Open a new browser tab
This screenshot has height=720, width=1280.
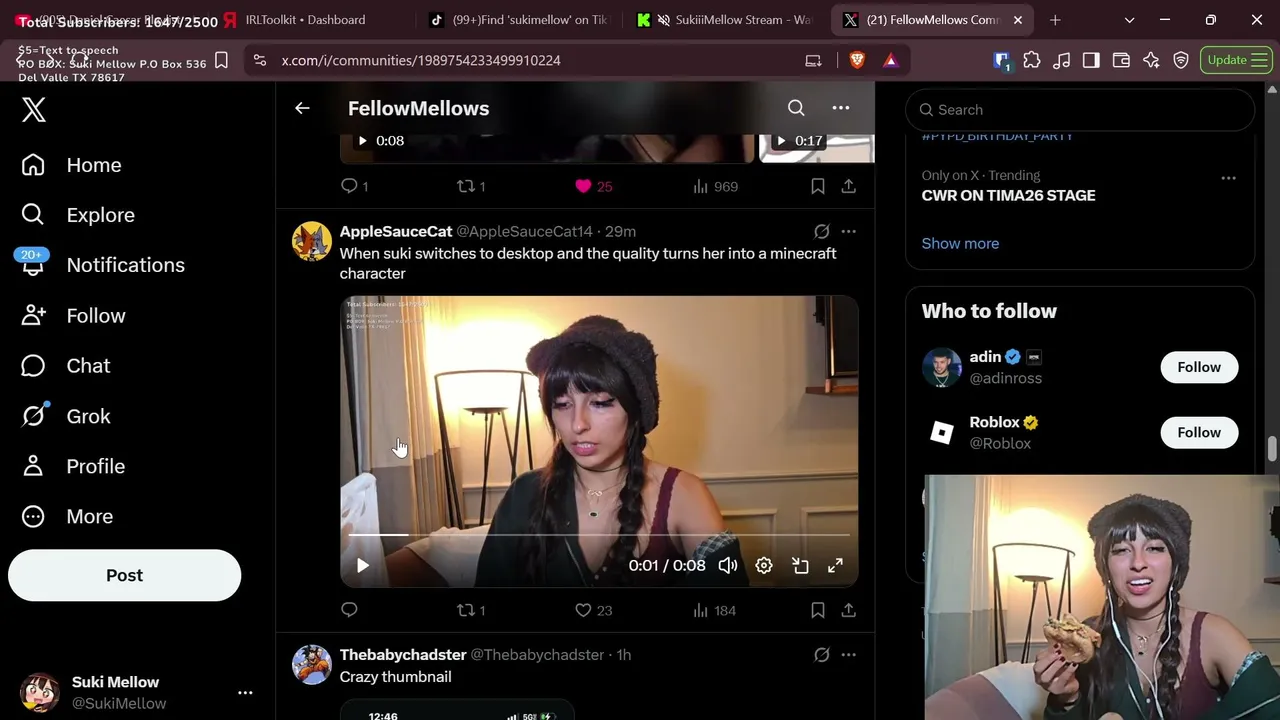tap(1055, 20)
